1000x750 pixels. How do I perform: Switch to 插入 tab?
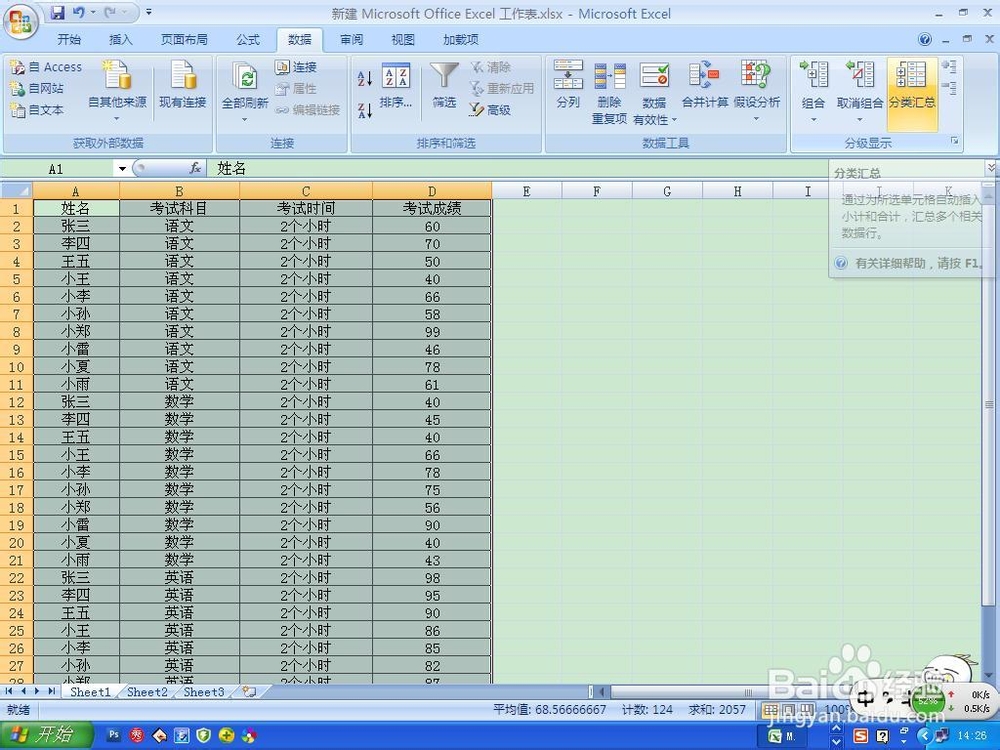pyautogui.click(x=121, y=40)
